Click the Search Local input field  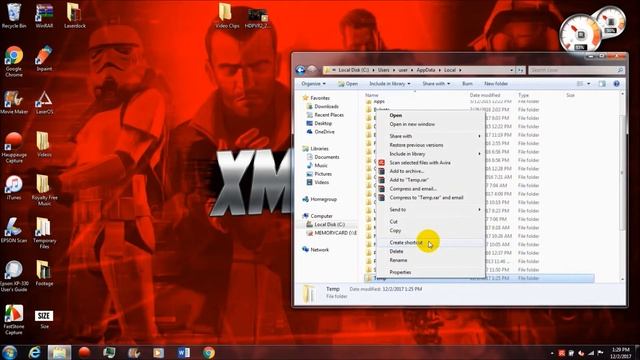pyautogui.click(x=576, y=70)
